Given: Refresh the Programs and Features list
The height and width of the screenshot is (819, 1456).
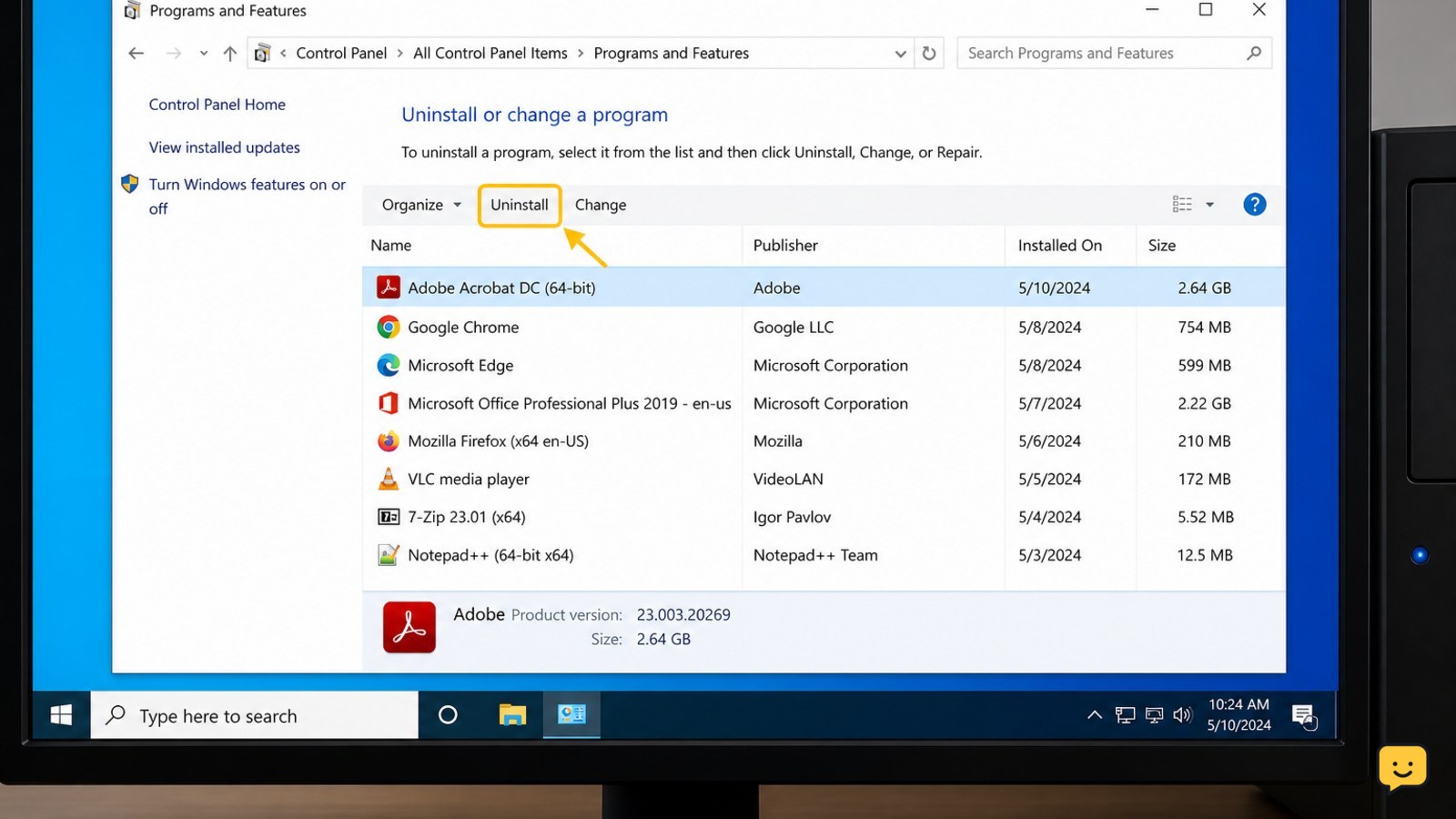Looking at the screenshot, I should click(x=929, y=54).
